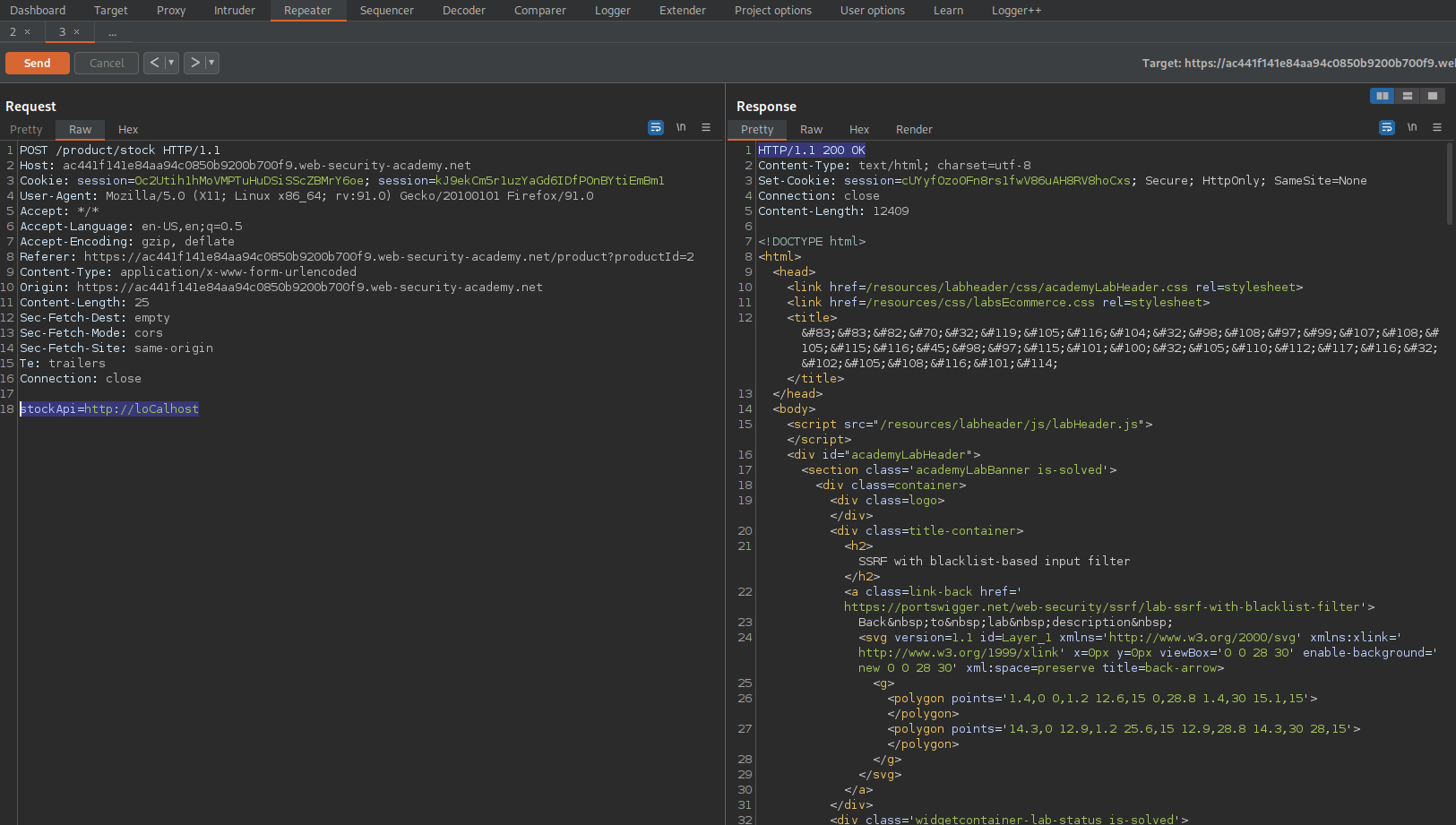This screenshot has width=1456, height=825.
Task: Open the User options tab
Action: 873,11
